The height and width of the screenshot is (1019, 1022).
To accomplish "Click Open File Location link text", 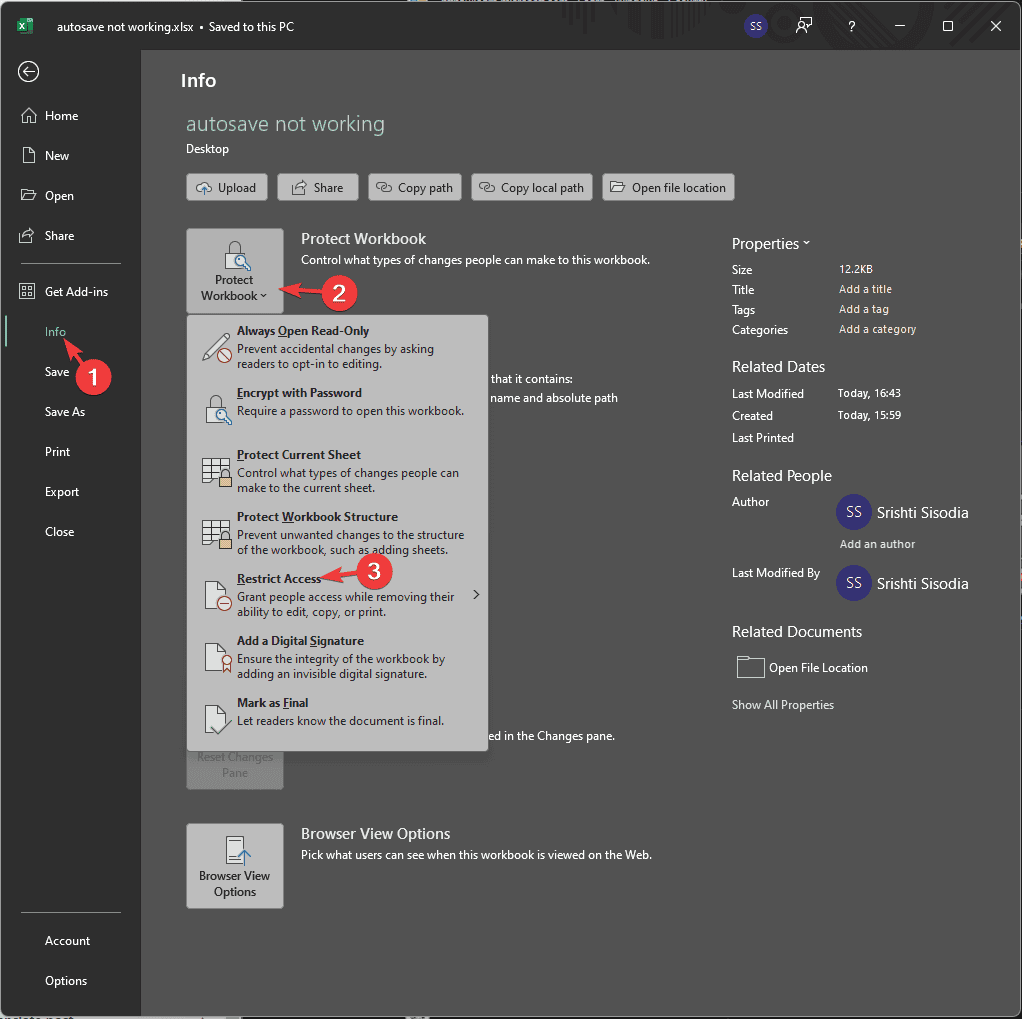I will tap(818, 668).
